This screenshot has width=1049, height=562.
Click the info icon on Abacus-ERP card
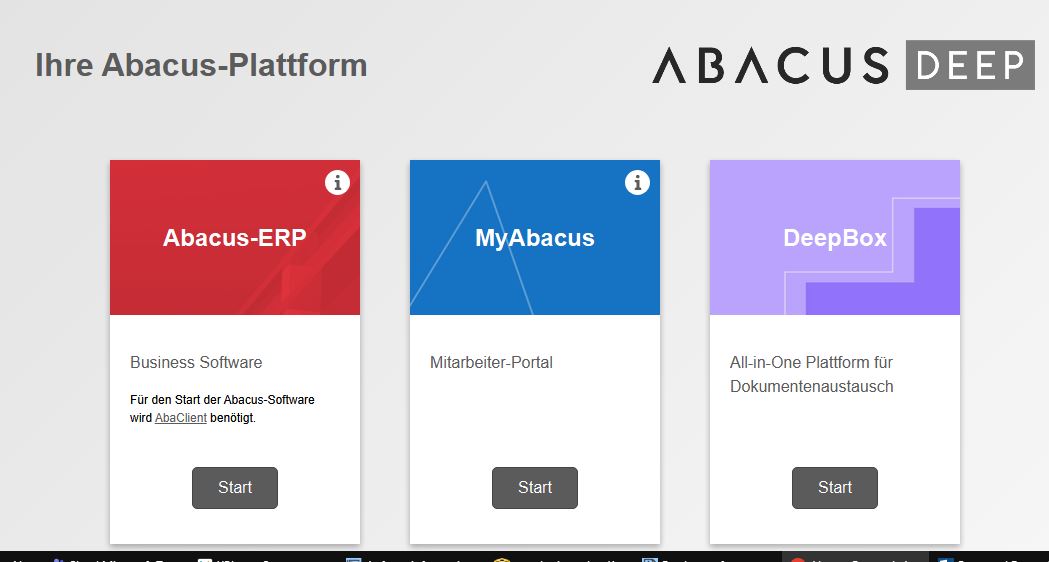337,182
